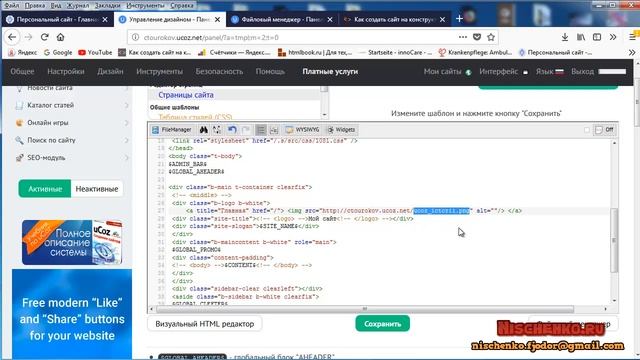Go to the browser home page
Viewport: 640px width, 360px height.
[x=60, y=37]
